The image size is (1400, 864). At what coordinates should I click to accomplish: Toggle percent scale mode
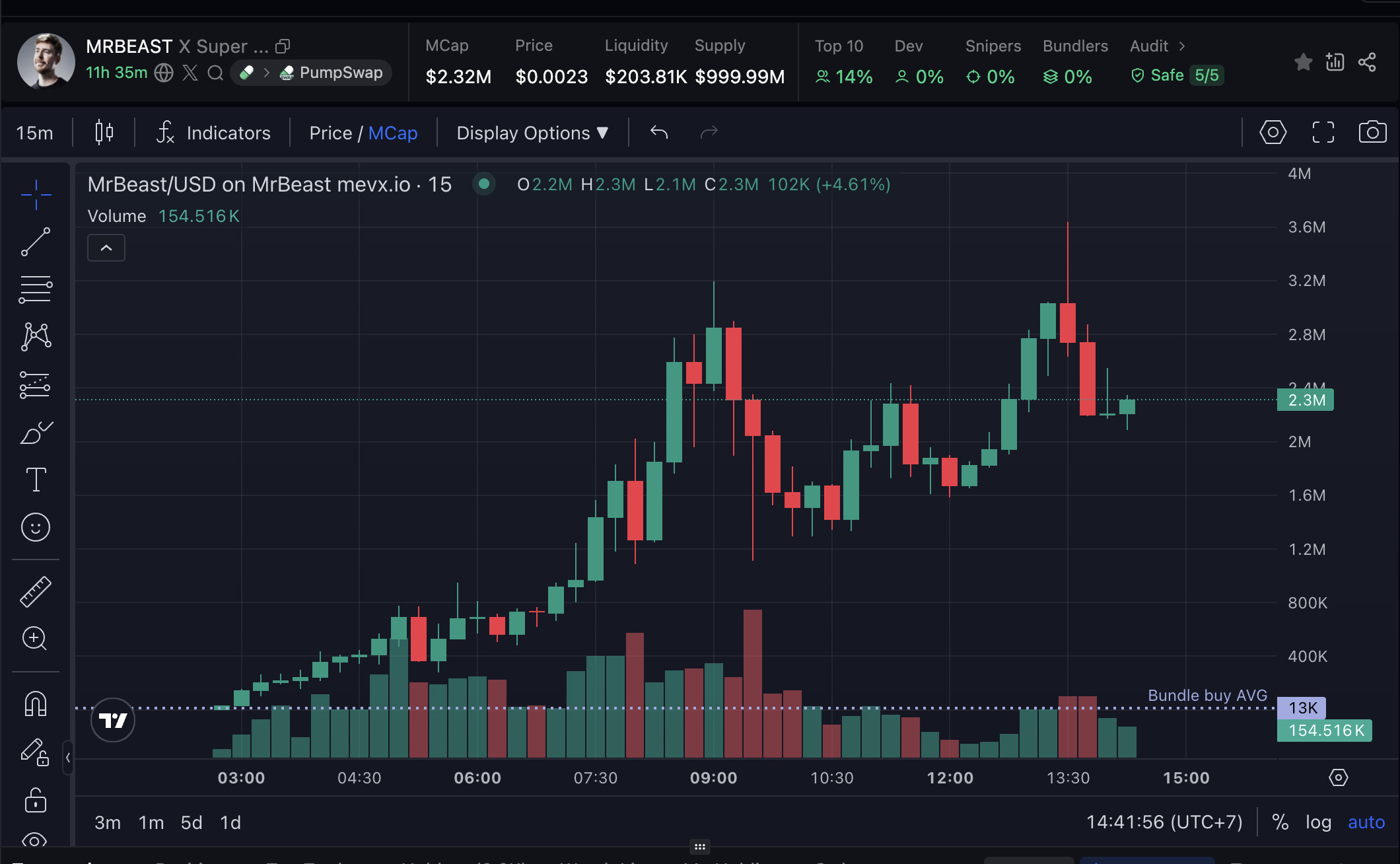tap(1280, 822)
